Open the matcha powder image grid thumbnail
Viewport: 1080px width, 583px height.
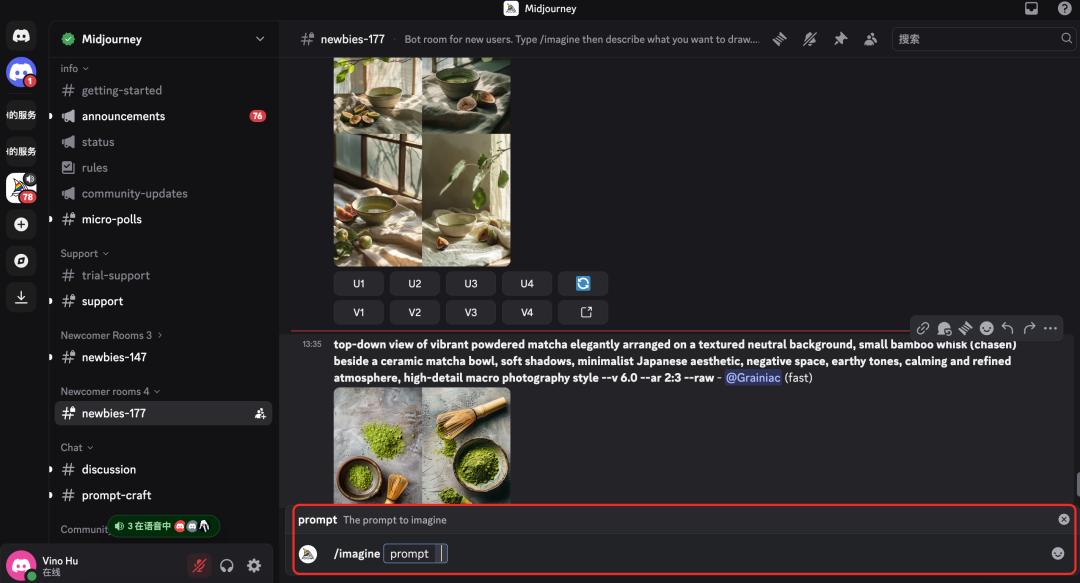click(422, 445)
